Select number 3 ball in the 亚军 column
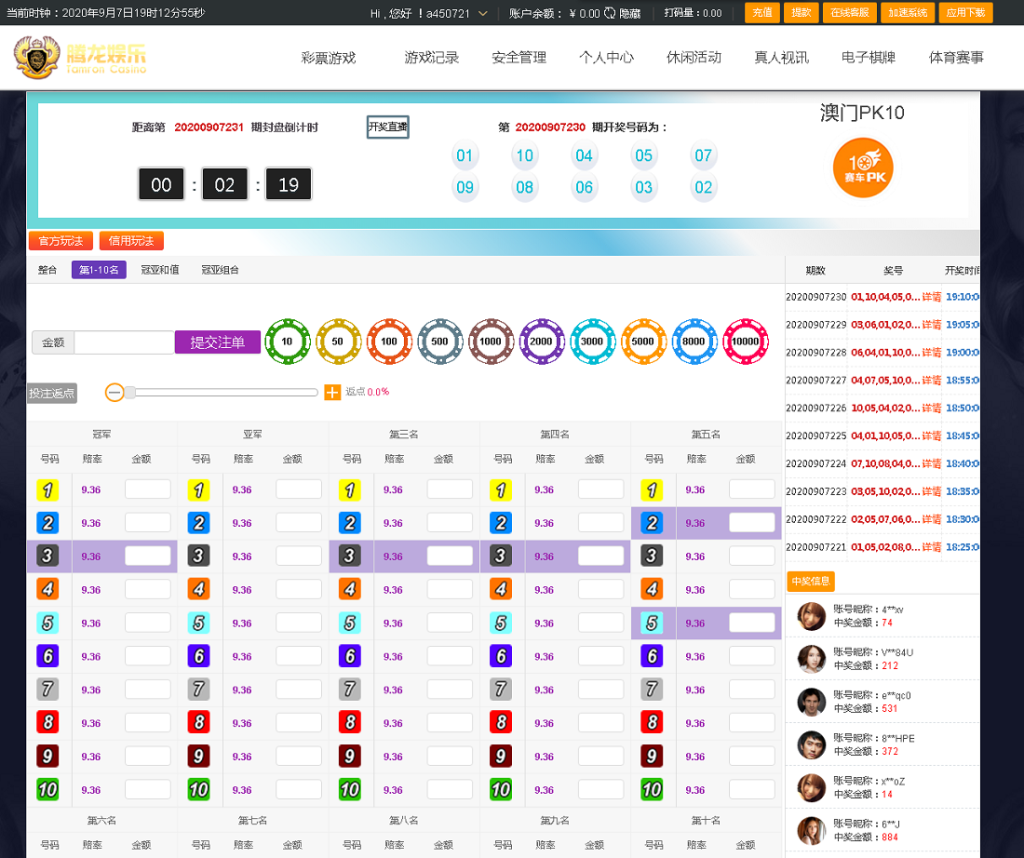The image size is (1024, 858). [x=198, y=556]
